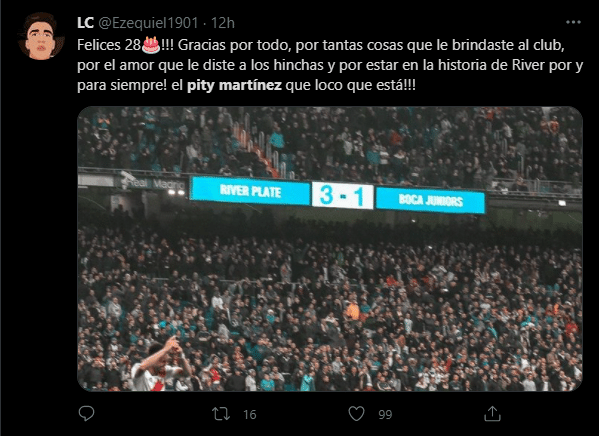Open the three-dot more options menu
This screenshot has height=436, width=599.
click(573, 23)
